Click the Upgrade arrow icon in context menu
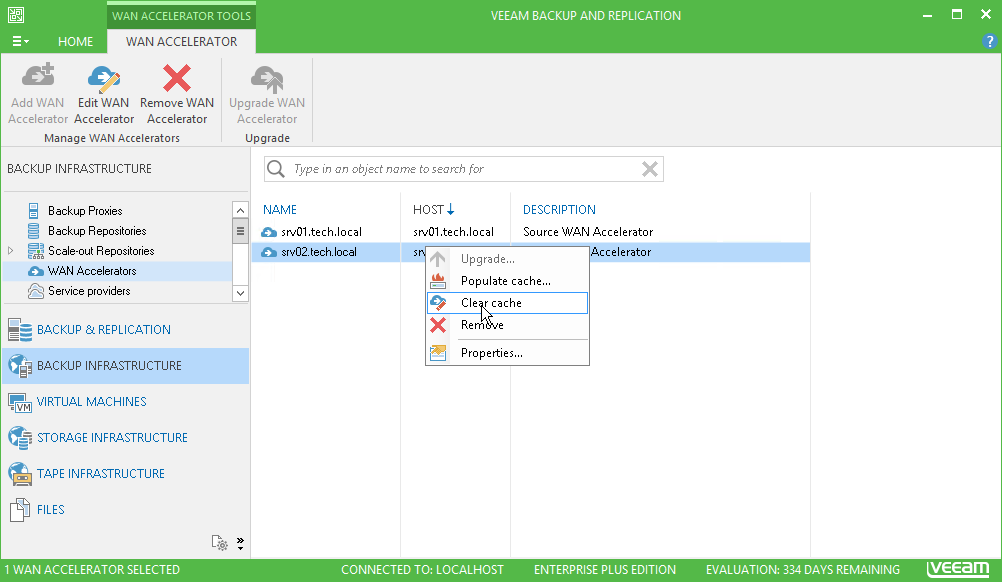Viewport: 1002px width, 582px height. pyautogui.click(x=438, y=259)
